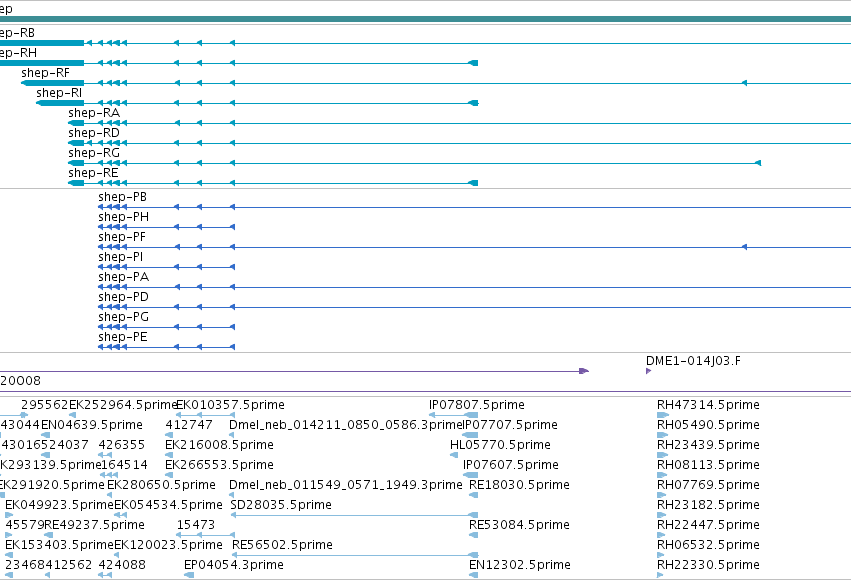
Task: Click the DME1-014J03.F feature label
Action: (693, 361)
